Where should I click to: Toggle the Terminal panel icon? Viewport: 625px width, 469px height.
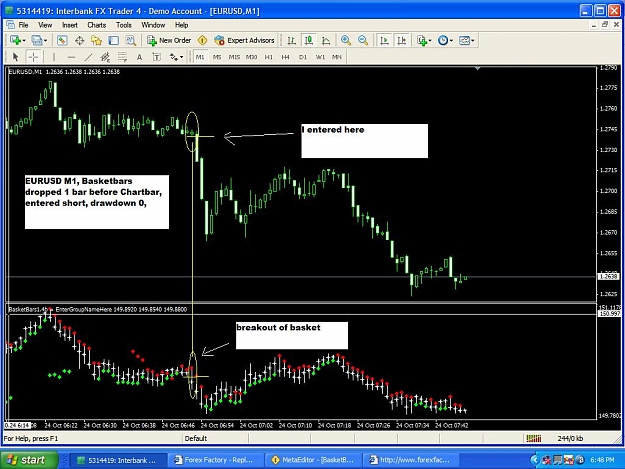click(x=114, y=40)
